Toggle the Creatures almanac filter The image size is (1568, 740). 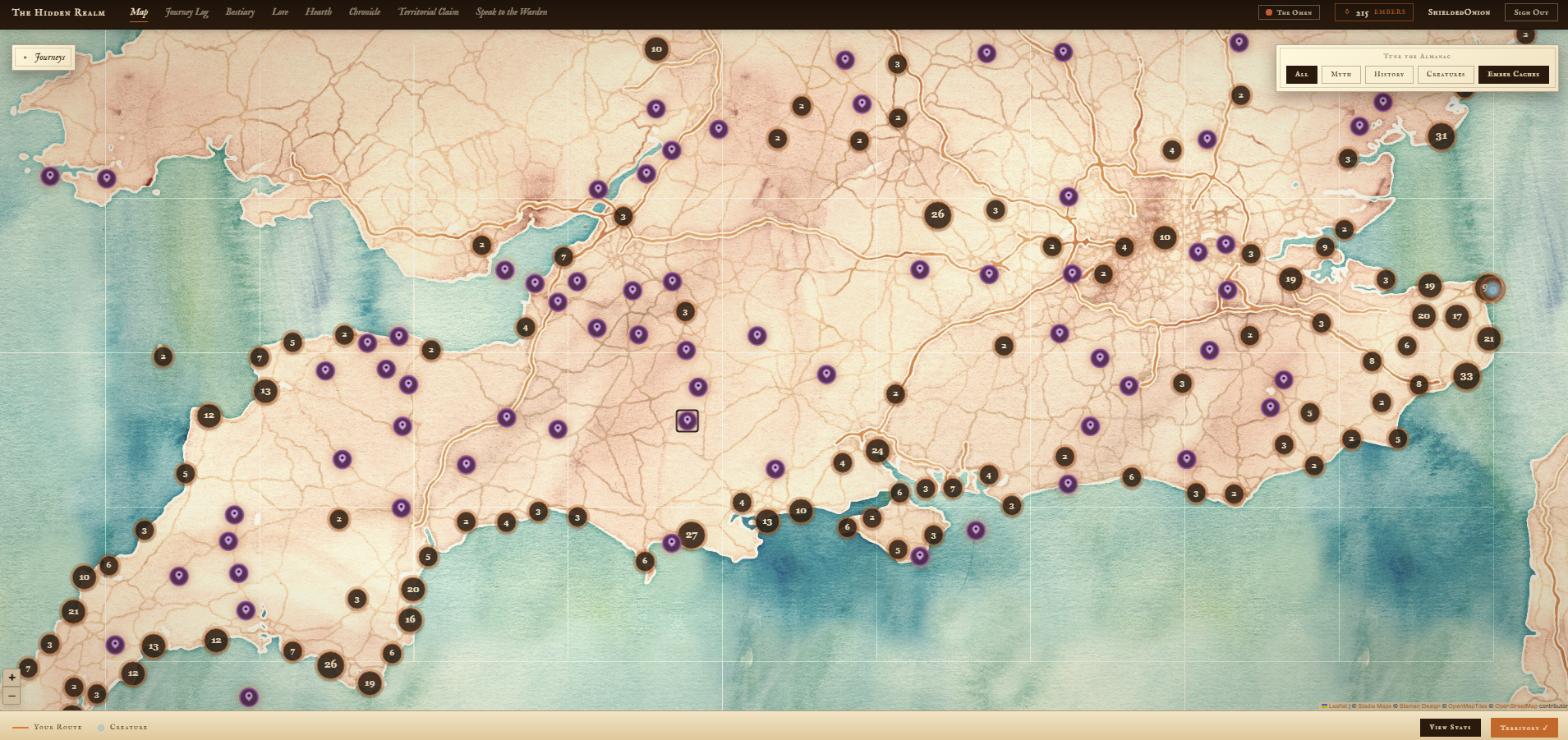tap(1446, 74)
